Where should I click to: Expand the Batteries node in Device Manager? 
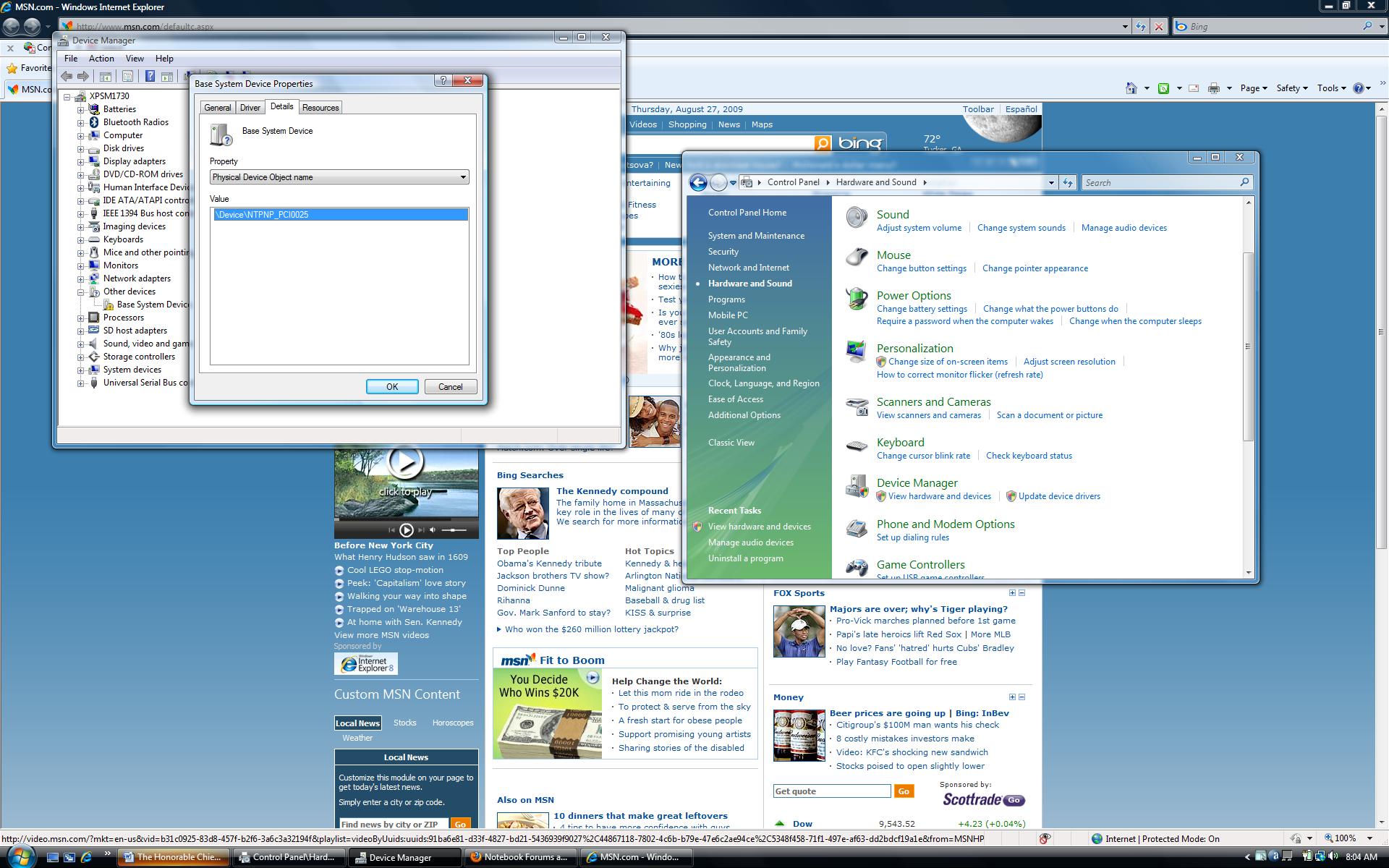(x=81, y=110)
